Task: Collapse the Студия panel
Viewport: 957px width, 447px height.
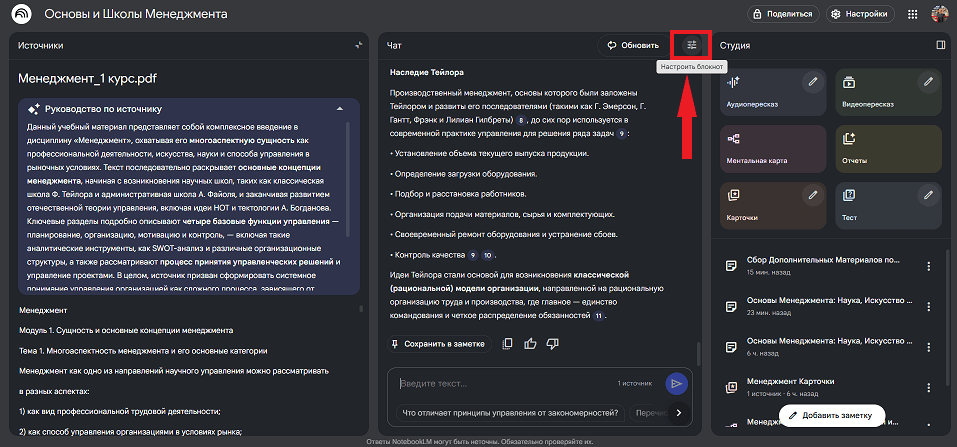Action: tap(940, 45)
